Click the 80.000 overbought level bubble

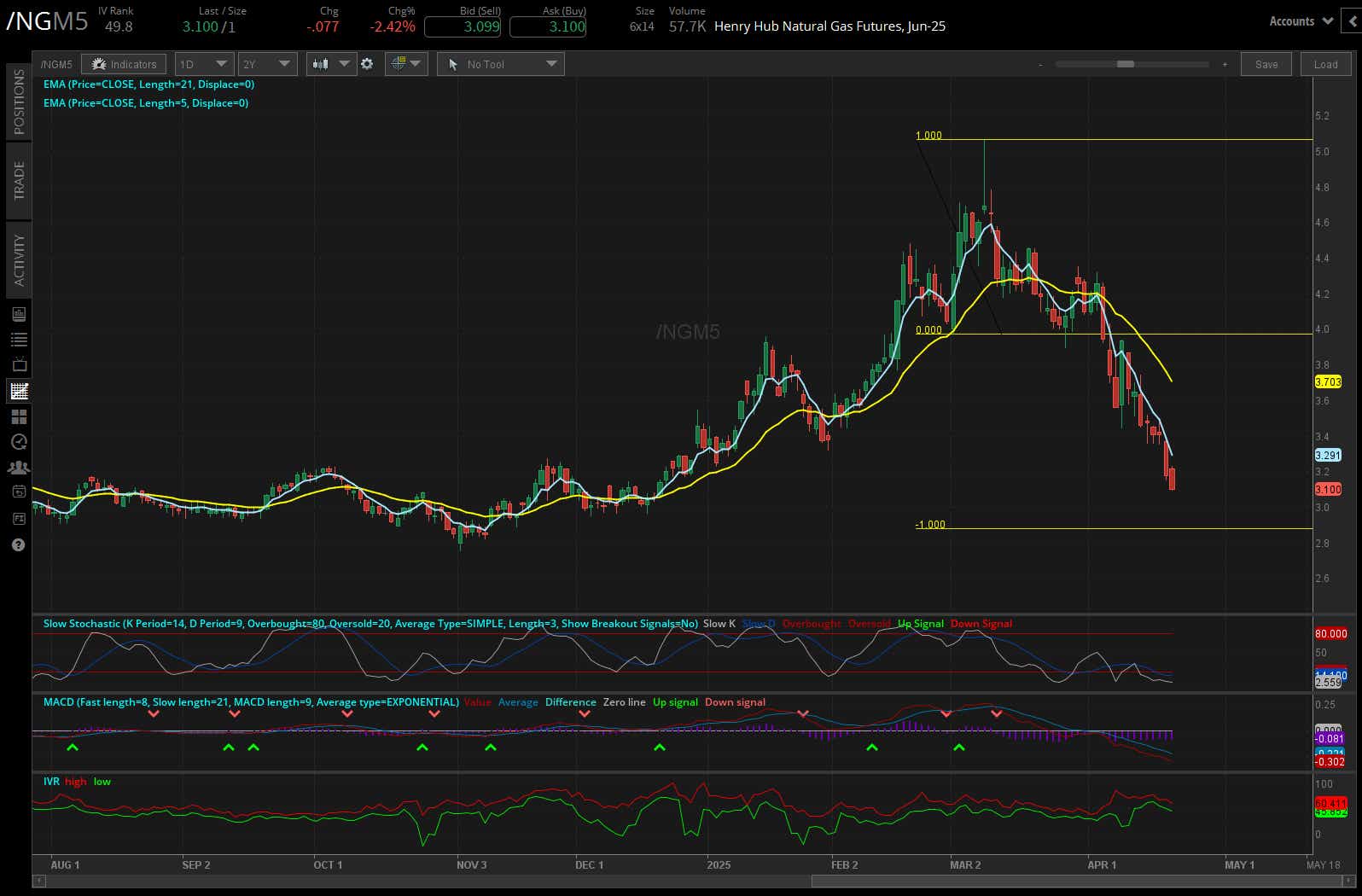point(1330,633)
